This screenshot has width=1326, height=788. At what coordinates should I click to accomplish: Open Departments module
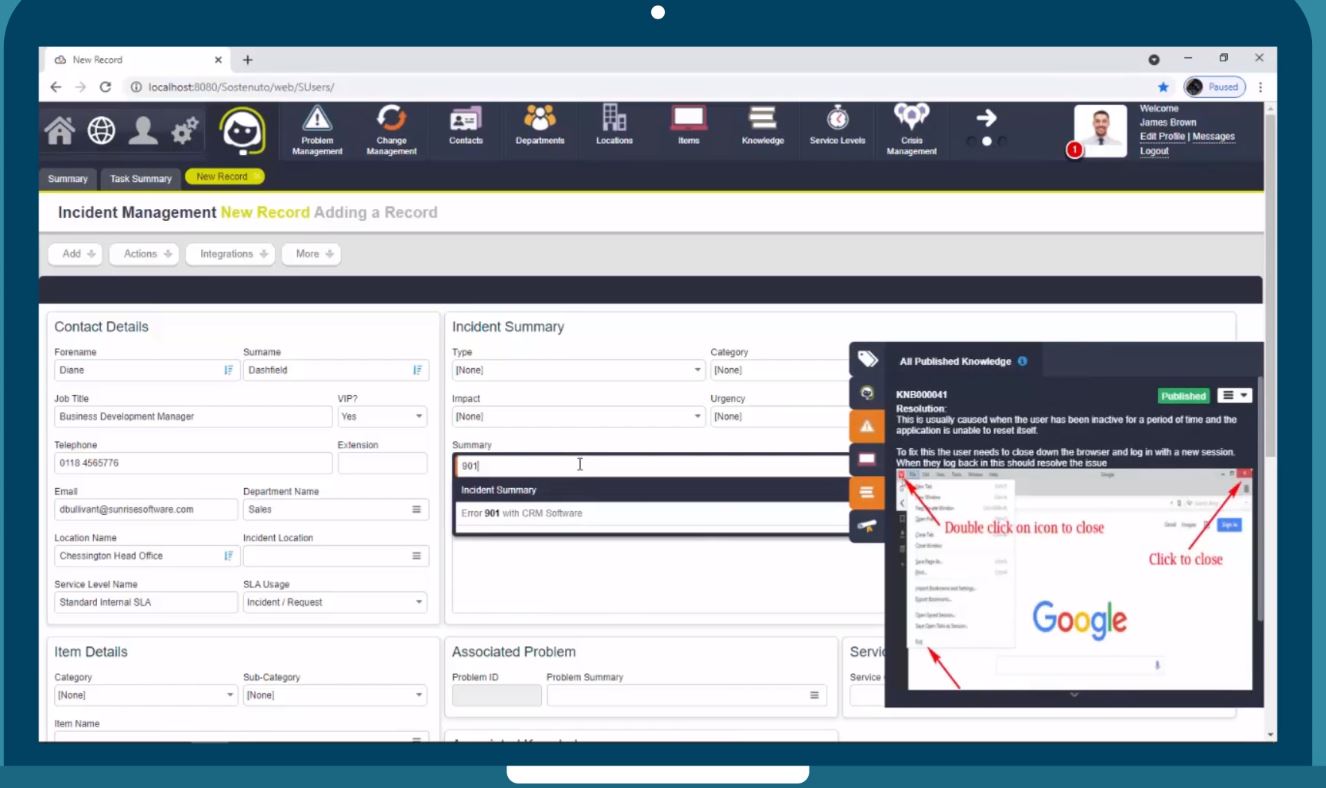[x=540, y=126]
